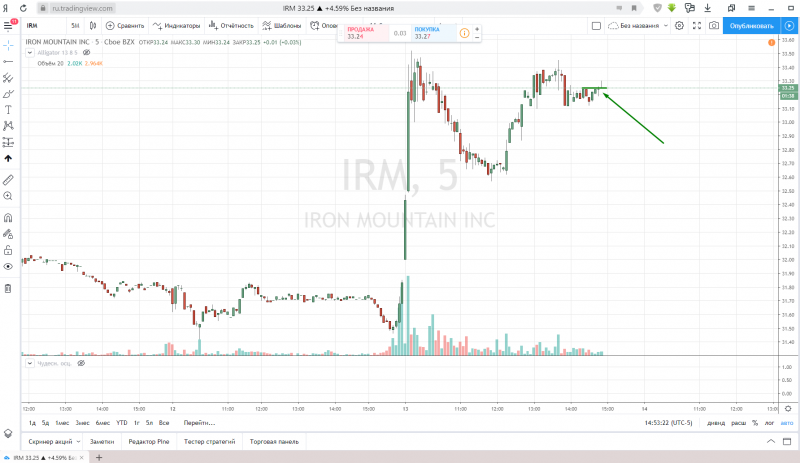This screenshot has width=800, height=463.
Task: Open the pitchfork and Gann tools
Action: click(x=8, y=78)
